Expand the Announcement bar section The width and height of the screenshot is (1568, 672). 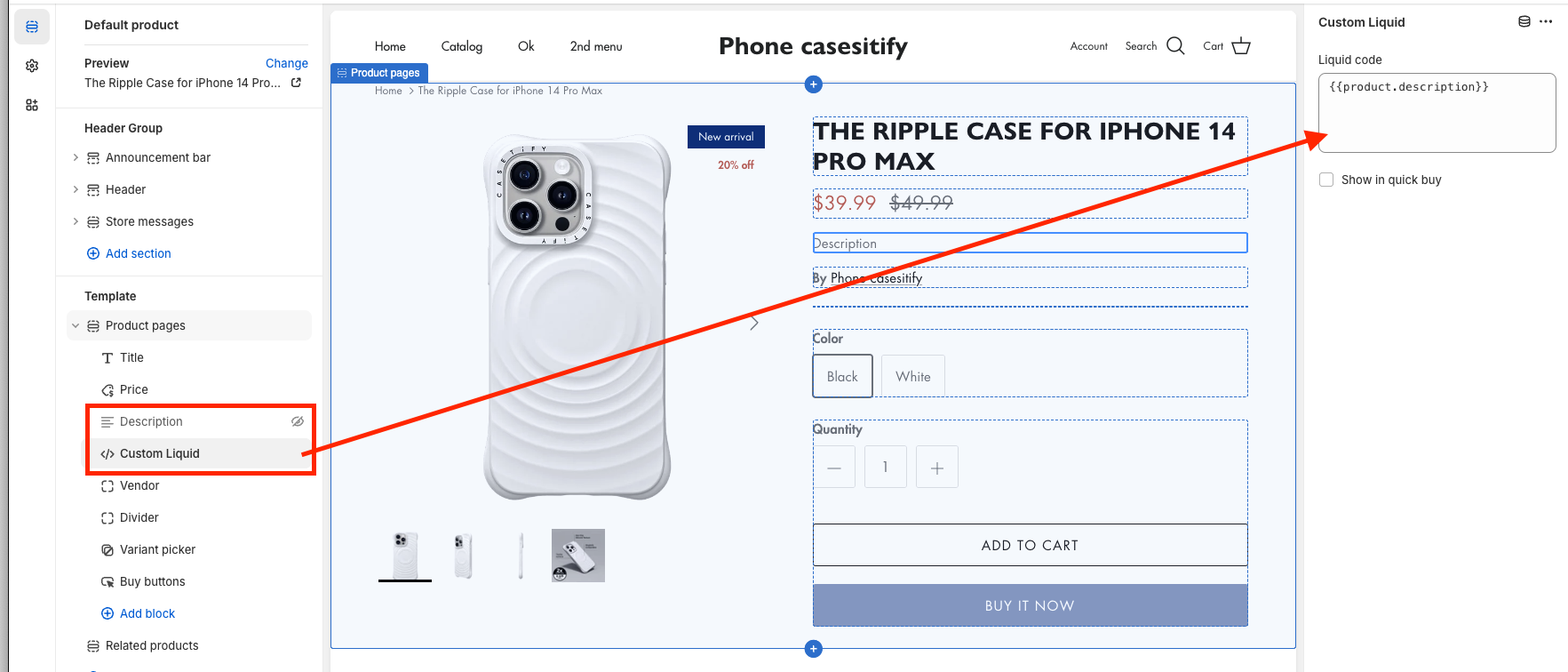76,157
